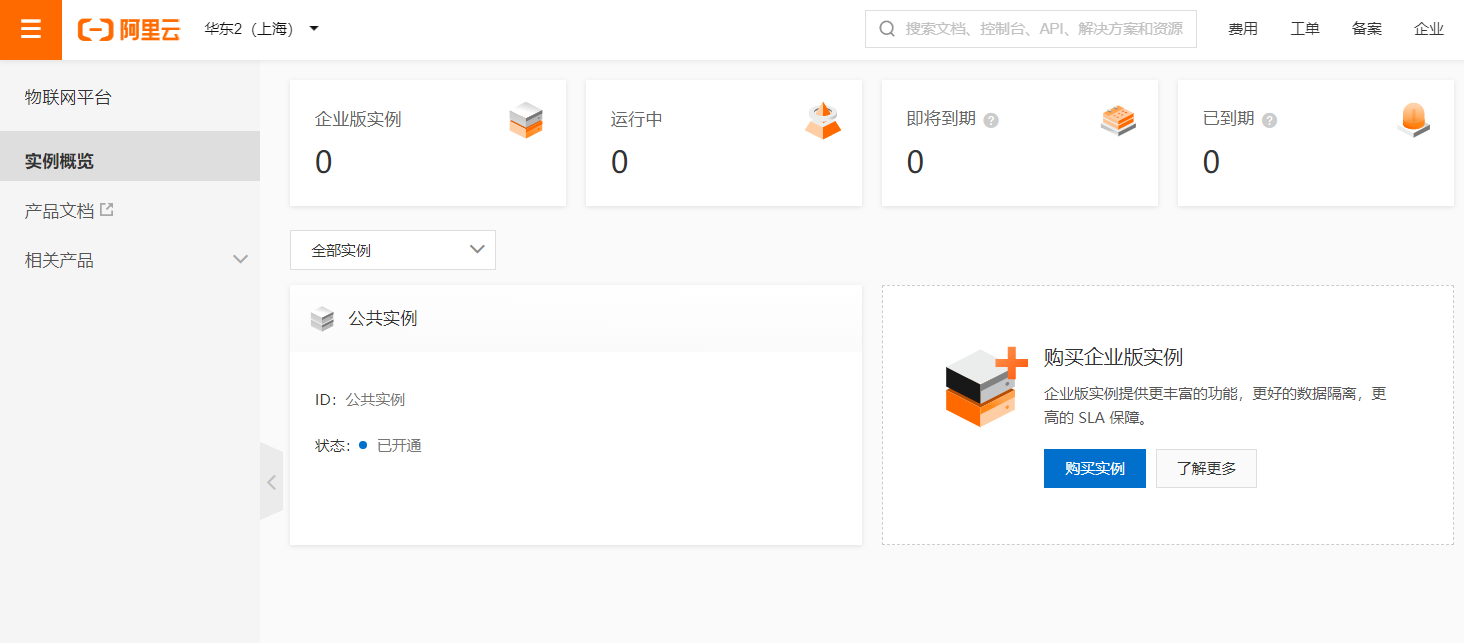Click the 相关产品 chevron arrow
This screenshot has width=1464, height=643.
(240, 260)
